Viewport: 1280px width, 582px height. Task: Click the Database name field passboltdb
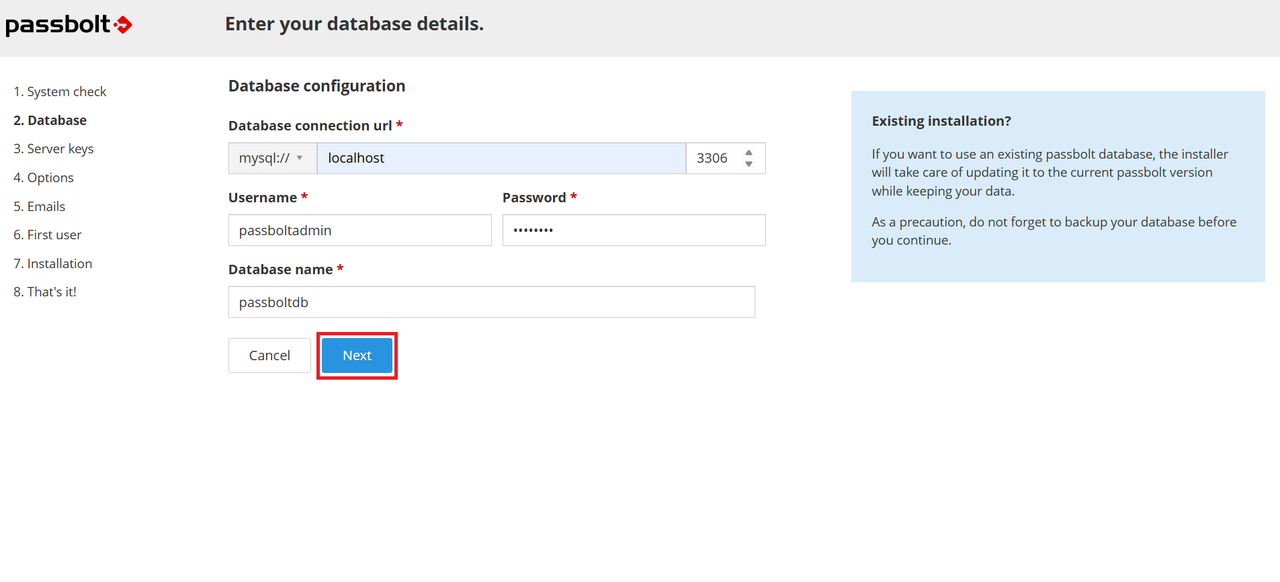(x=491, y=302)
